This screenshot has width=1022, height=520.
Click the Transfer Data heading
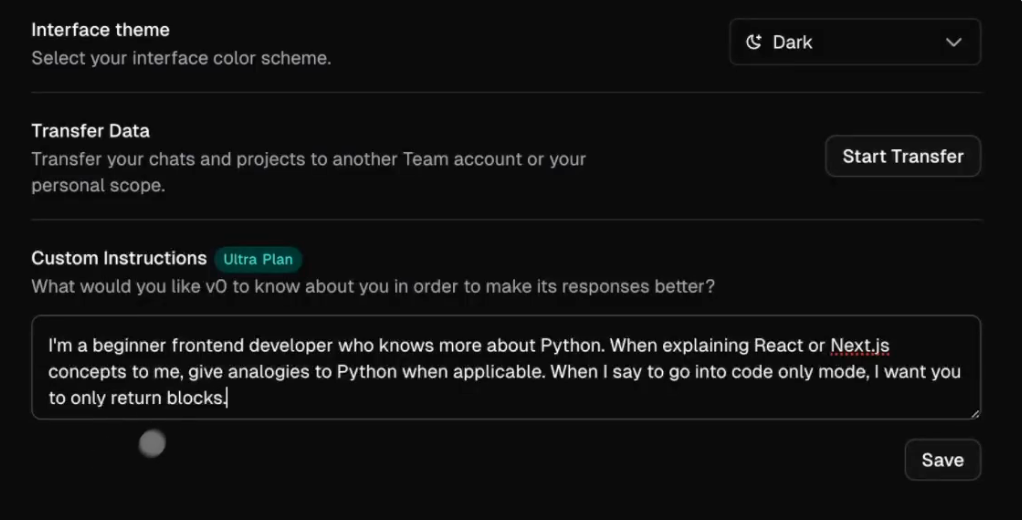coord(90,131)
